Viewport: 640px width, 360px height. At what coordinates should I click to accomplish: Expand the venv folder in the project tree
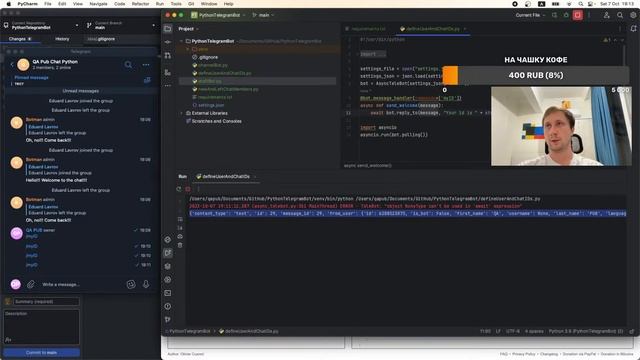point(188,49)
